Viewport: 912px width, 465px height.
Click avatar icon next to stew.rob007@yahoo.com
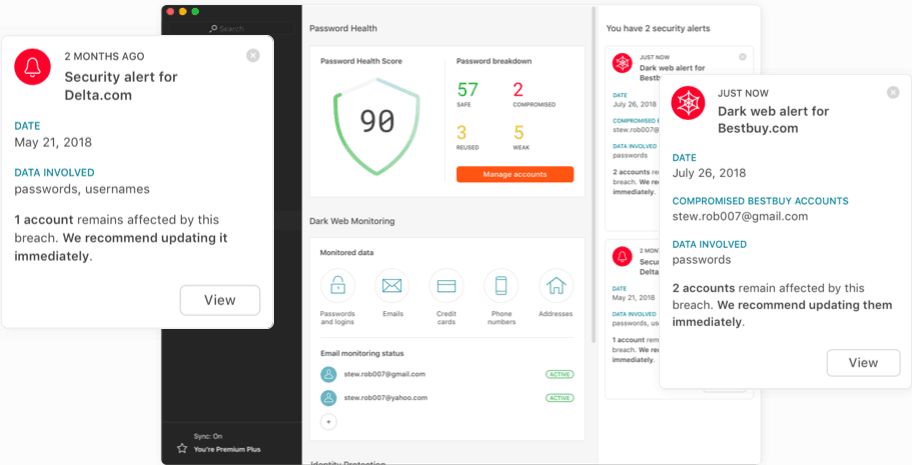click(x=329, y=398)
